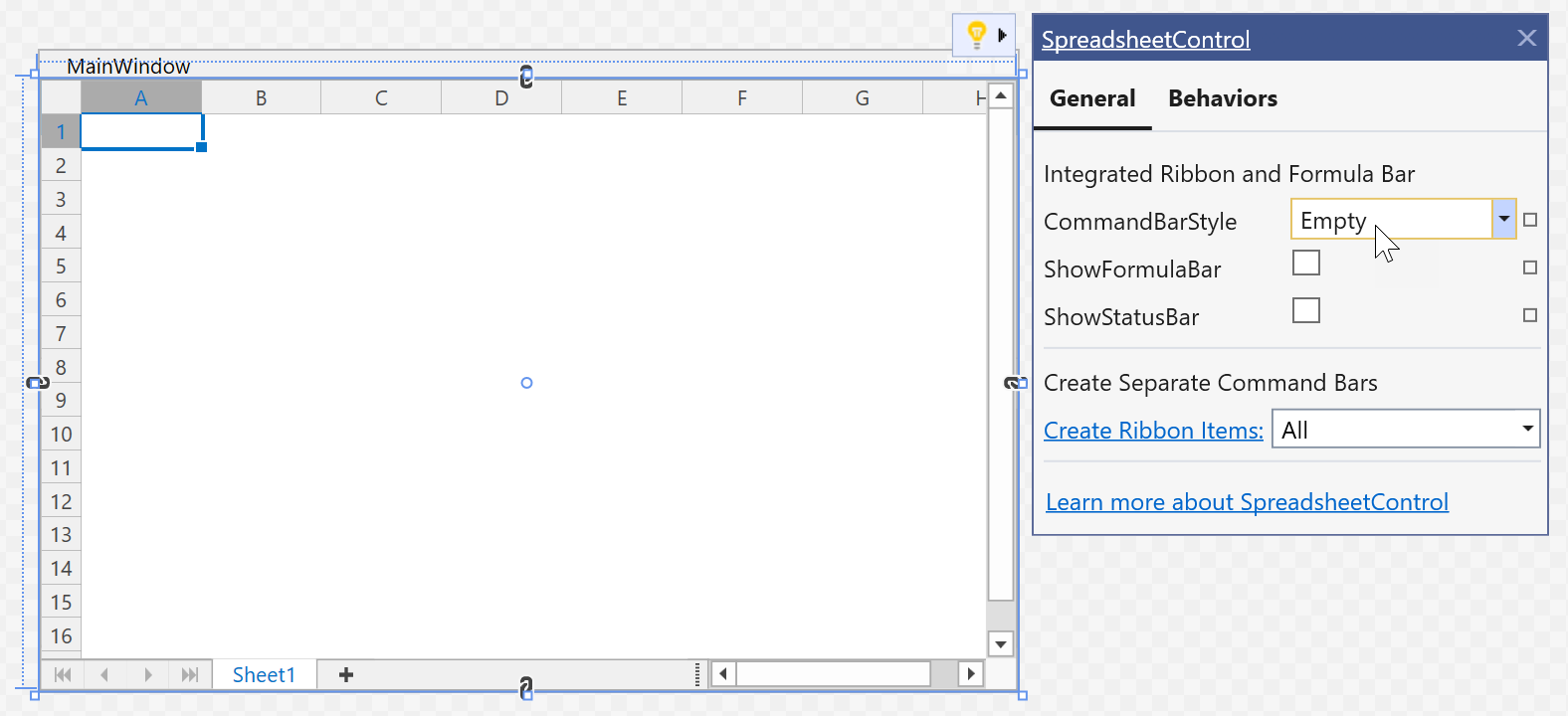Click the lightbulb quick actions icon
The width and height of the screenshot is (1568, 716).
(976, 35)
